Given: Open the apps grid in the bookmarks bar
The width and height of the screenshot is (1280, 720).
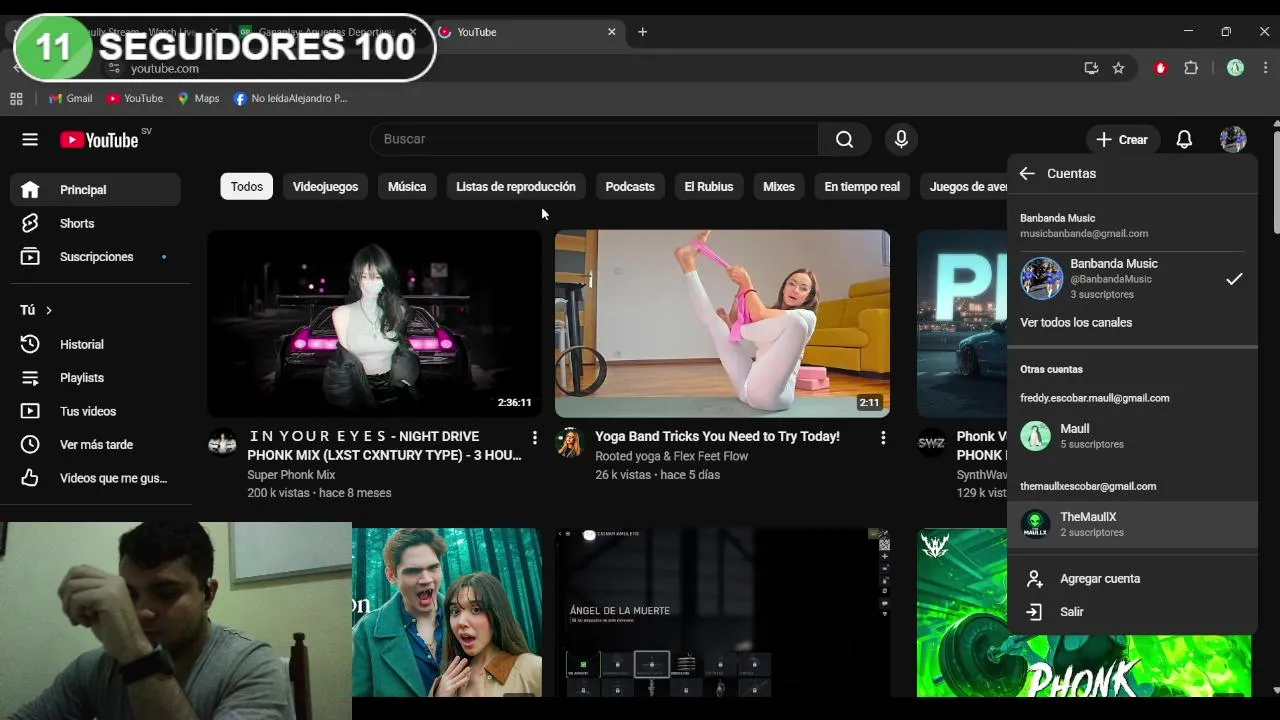Looking at the screenshot, I should pos(16,98).
